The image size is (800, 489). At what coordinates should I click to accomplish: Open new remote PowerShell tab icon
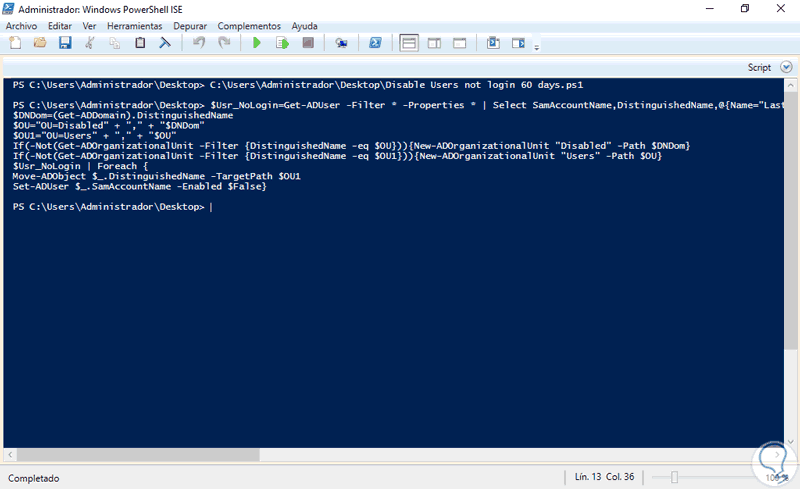[x=341, y=43]
